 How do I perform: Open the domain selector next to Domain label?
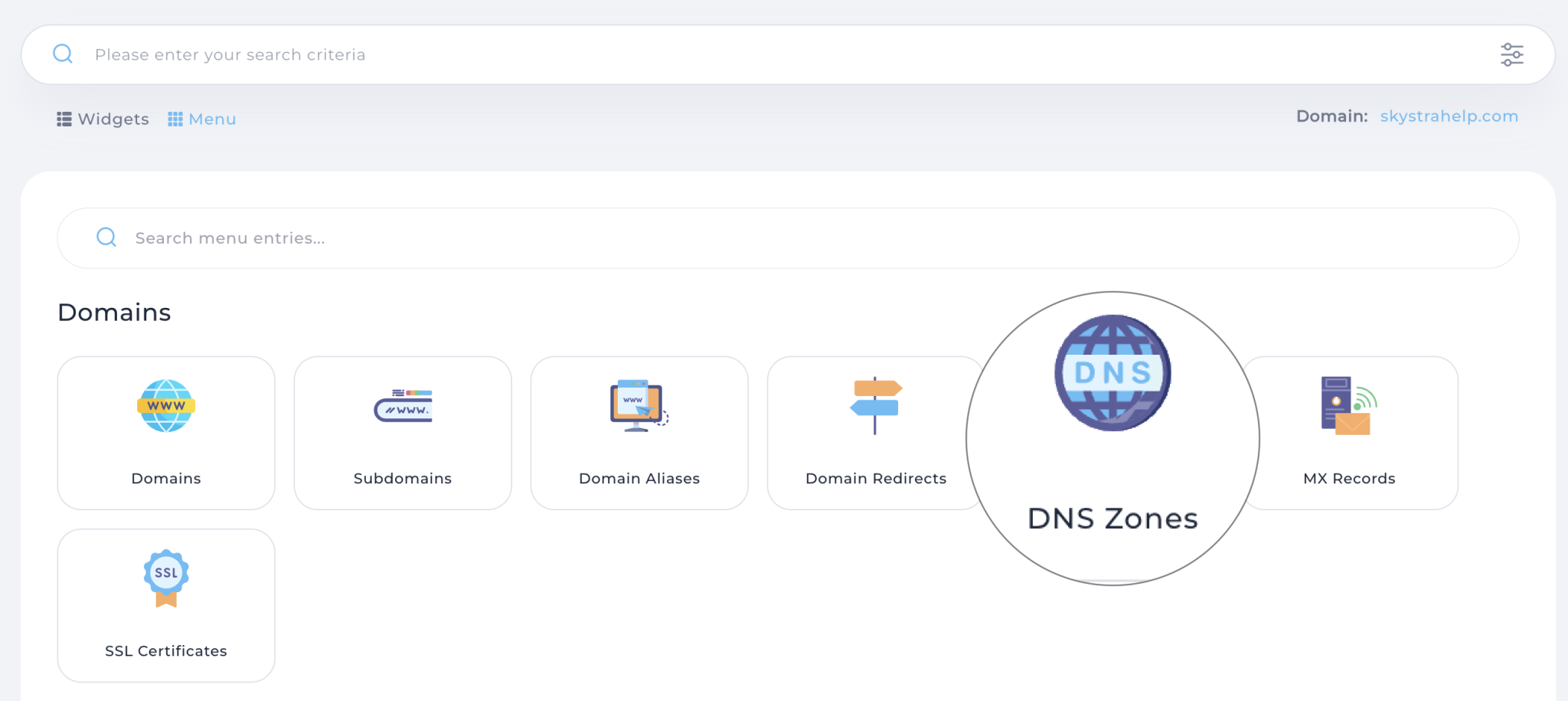1449,116
